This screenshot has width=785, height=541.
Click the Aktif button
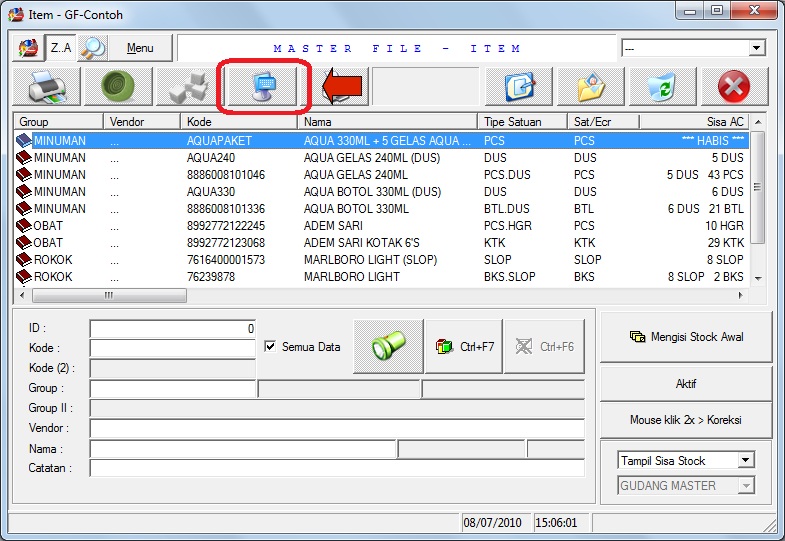tap(686, 383)
